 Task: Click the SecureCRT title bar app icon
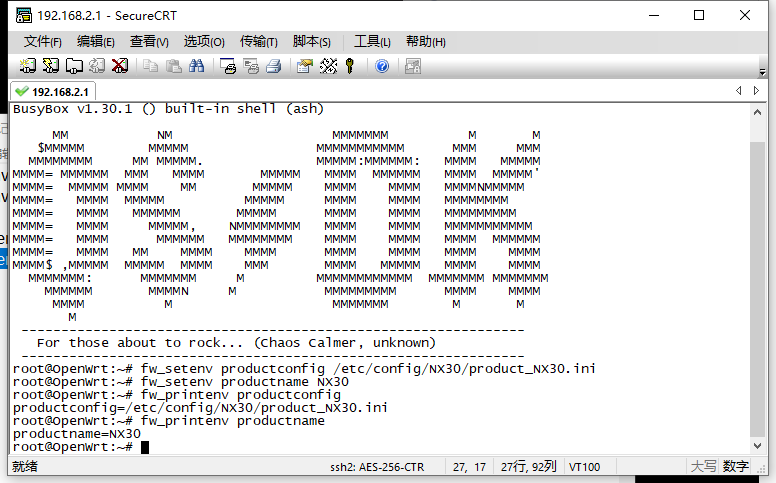click(x=23, y=15)
